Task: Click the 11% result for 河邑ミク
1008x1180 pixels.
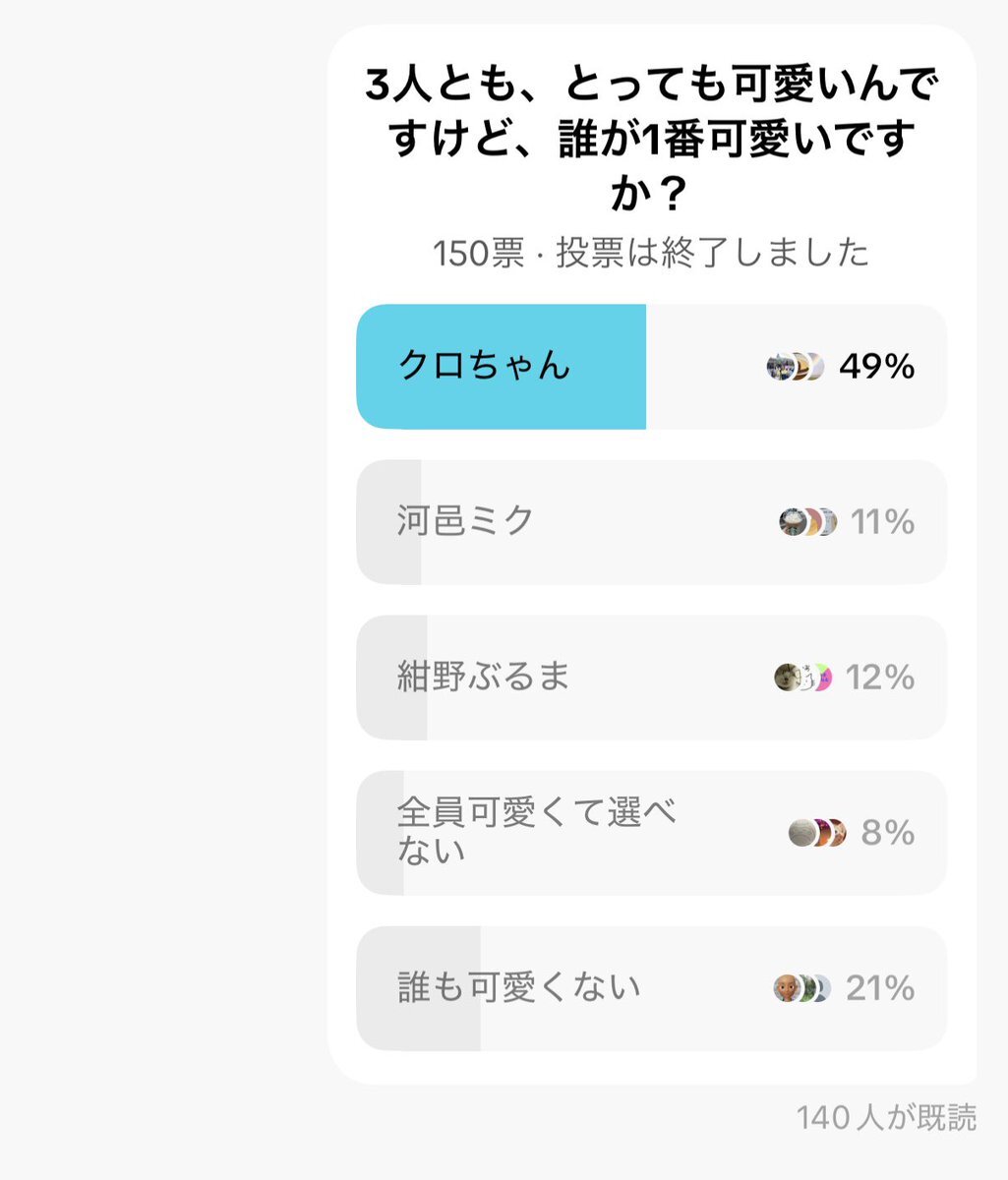Action: (x=883, y=522)
